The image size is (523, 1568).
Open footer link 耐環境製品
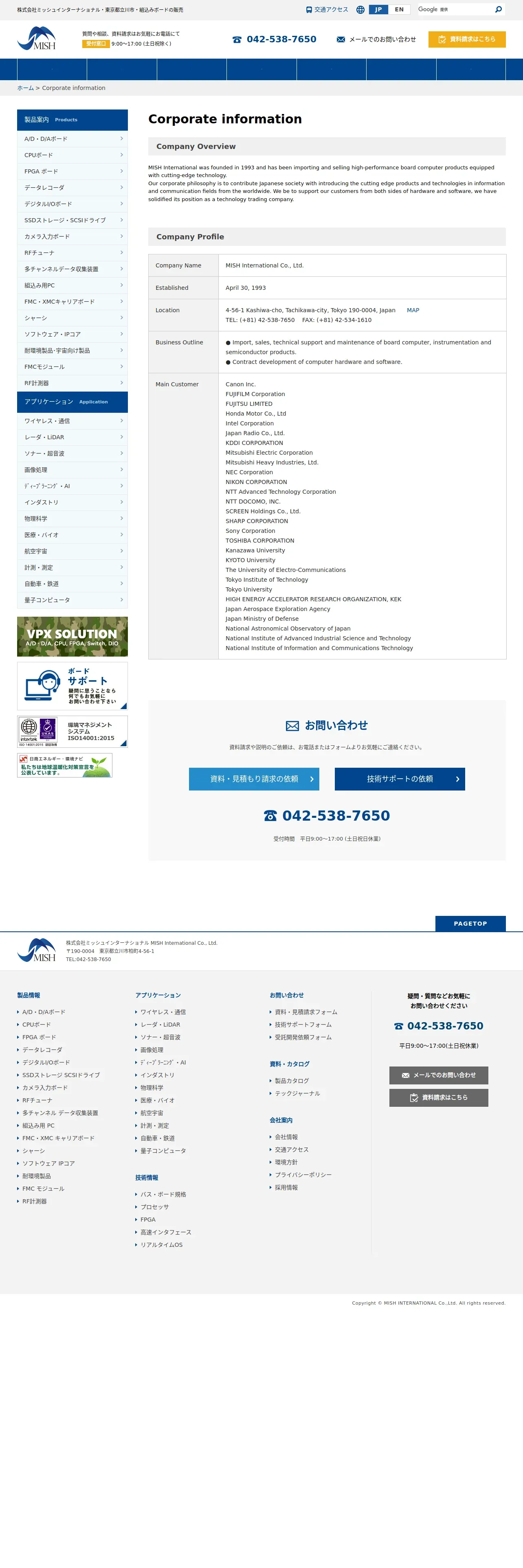pos(37,1176)
